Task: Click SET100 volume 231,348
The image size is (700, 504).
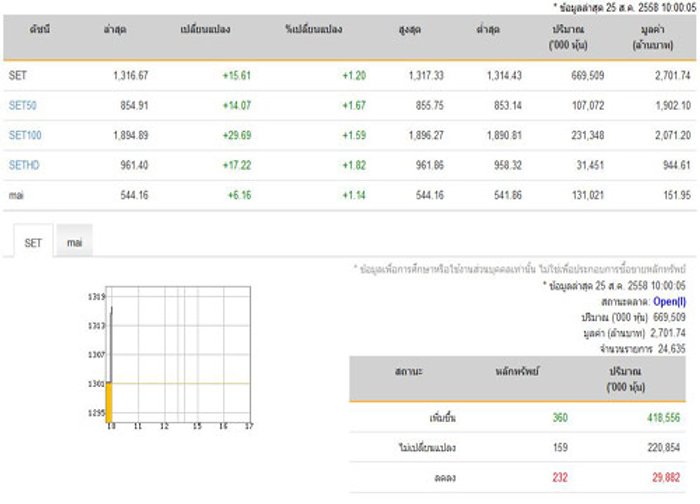Action: pos(588,135)
